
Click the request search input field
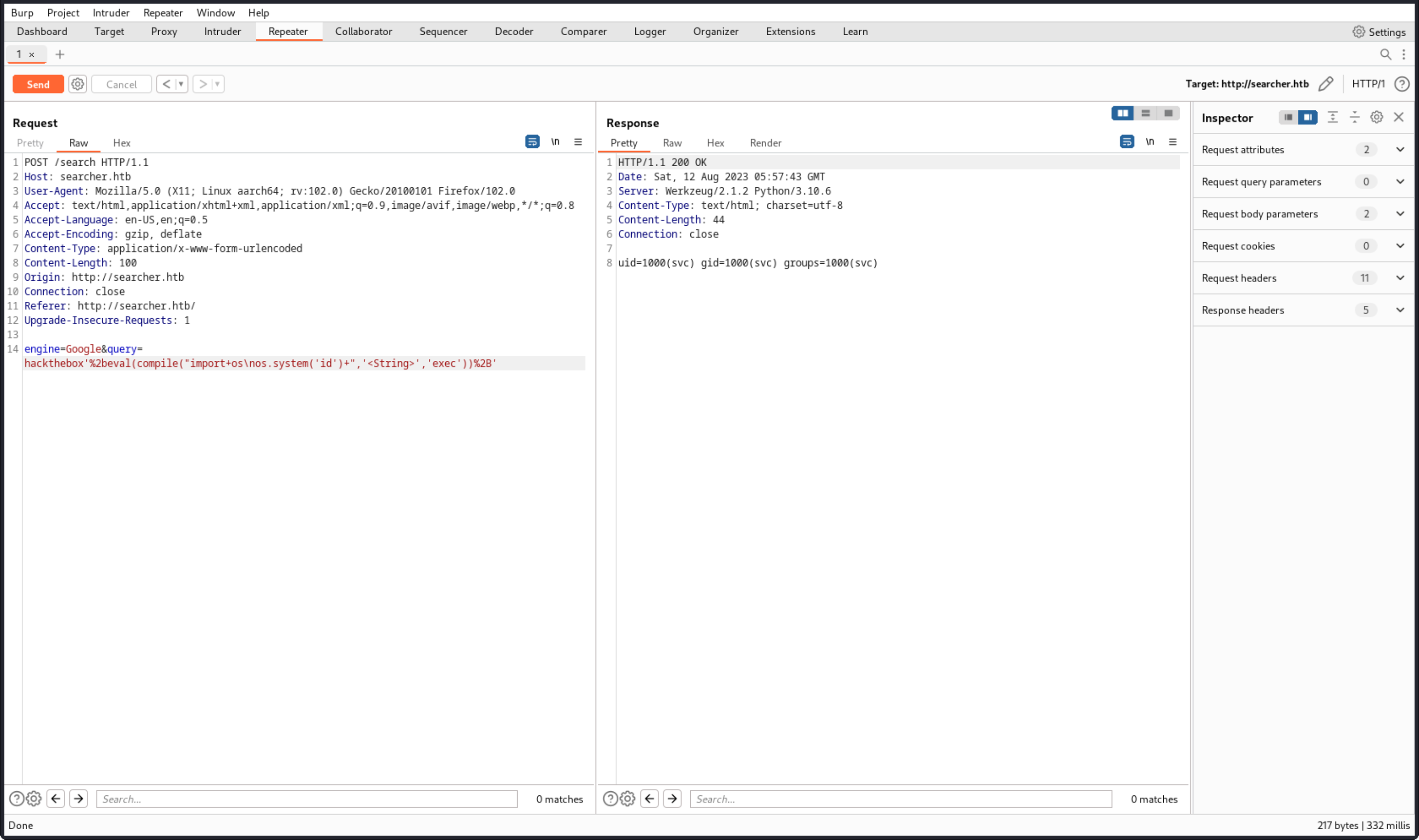[306, 799]
